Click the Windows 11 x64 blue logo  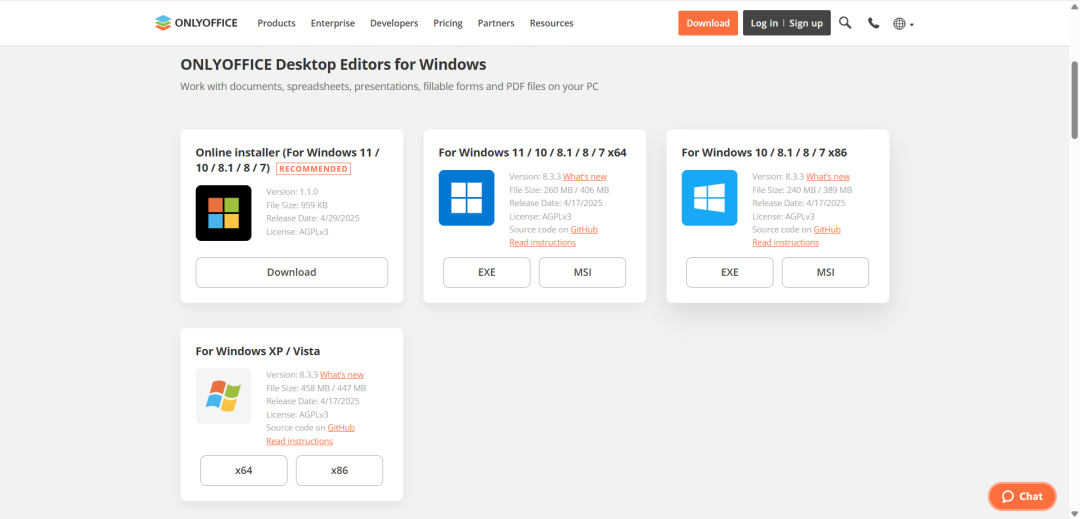[x=466, y=198]
